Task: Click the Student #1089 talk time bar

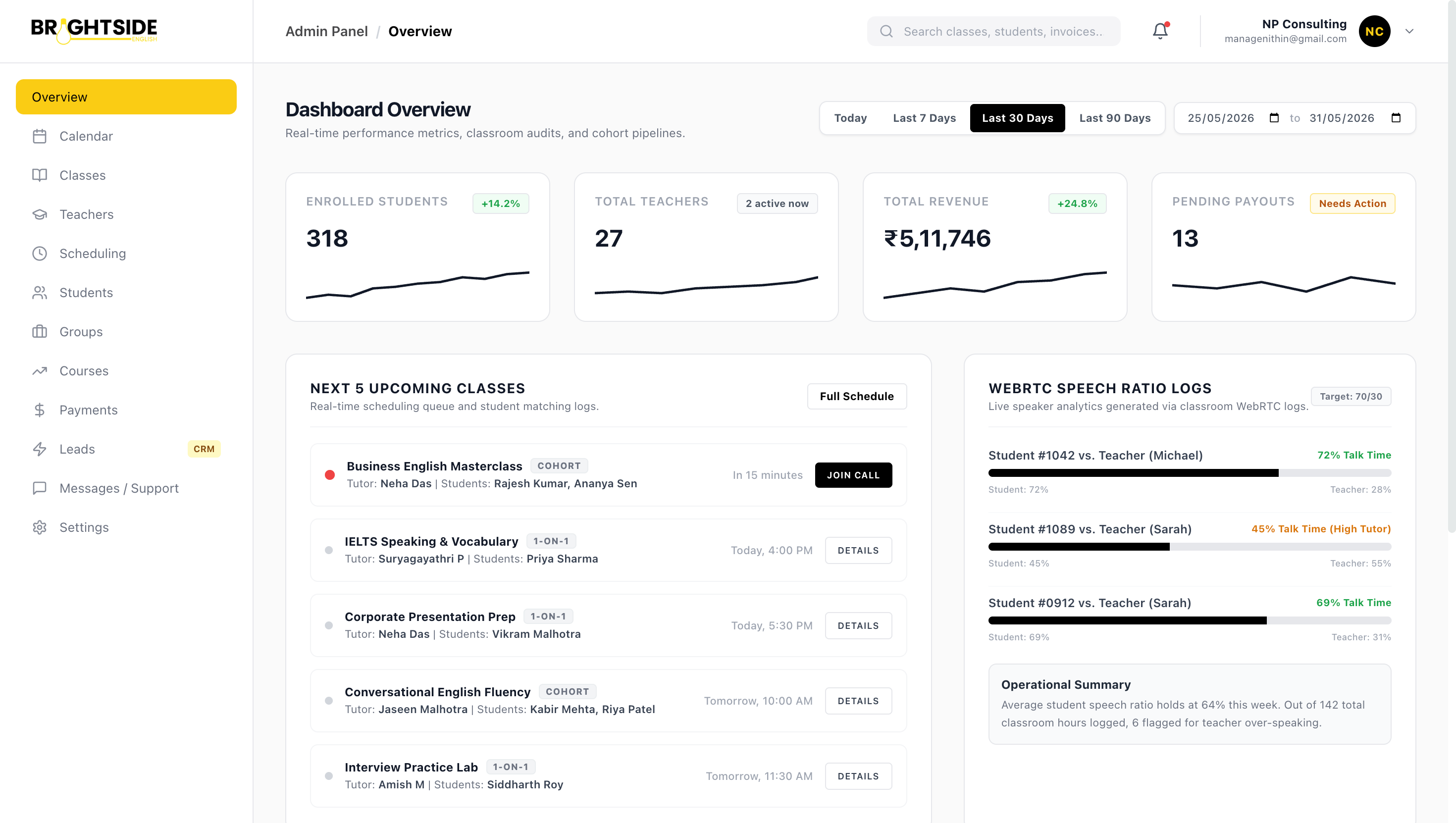Action: [1189, 547]
